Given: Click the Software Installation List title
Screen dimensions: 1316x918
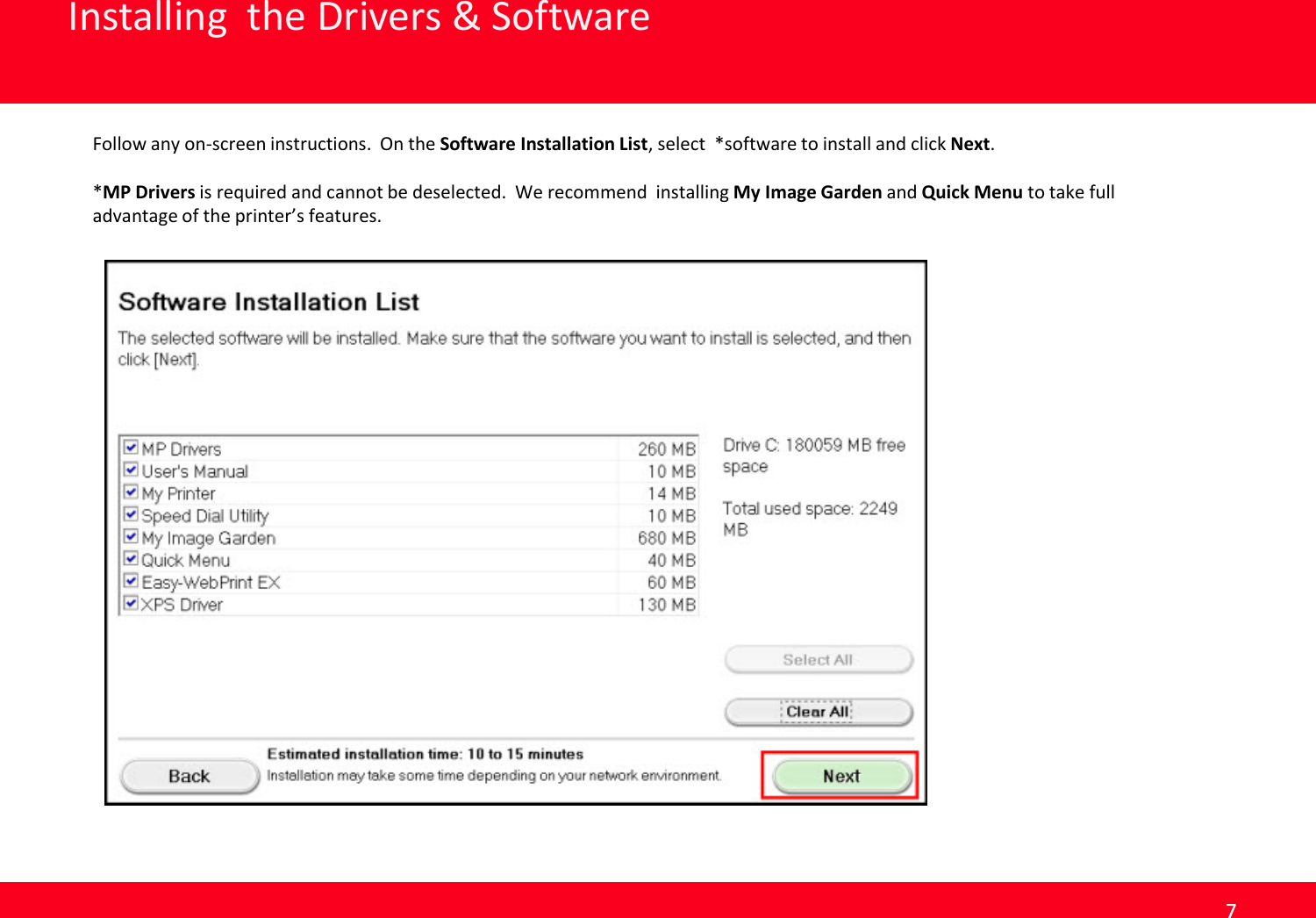Looking at the screenshot, I should [x=270, y=302].
